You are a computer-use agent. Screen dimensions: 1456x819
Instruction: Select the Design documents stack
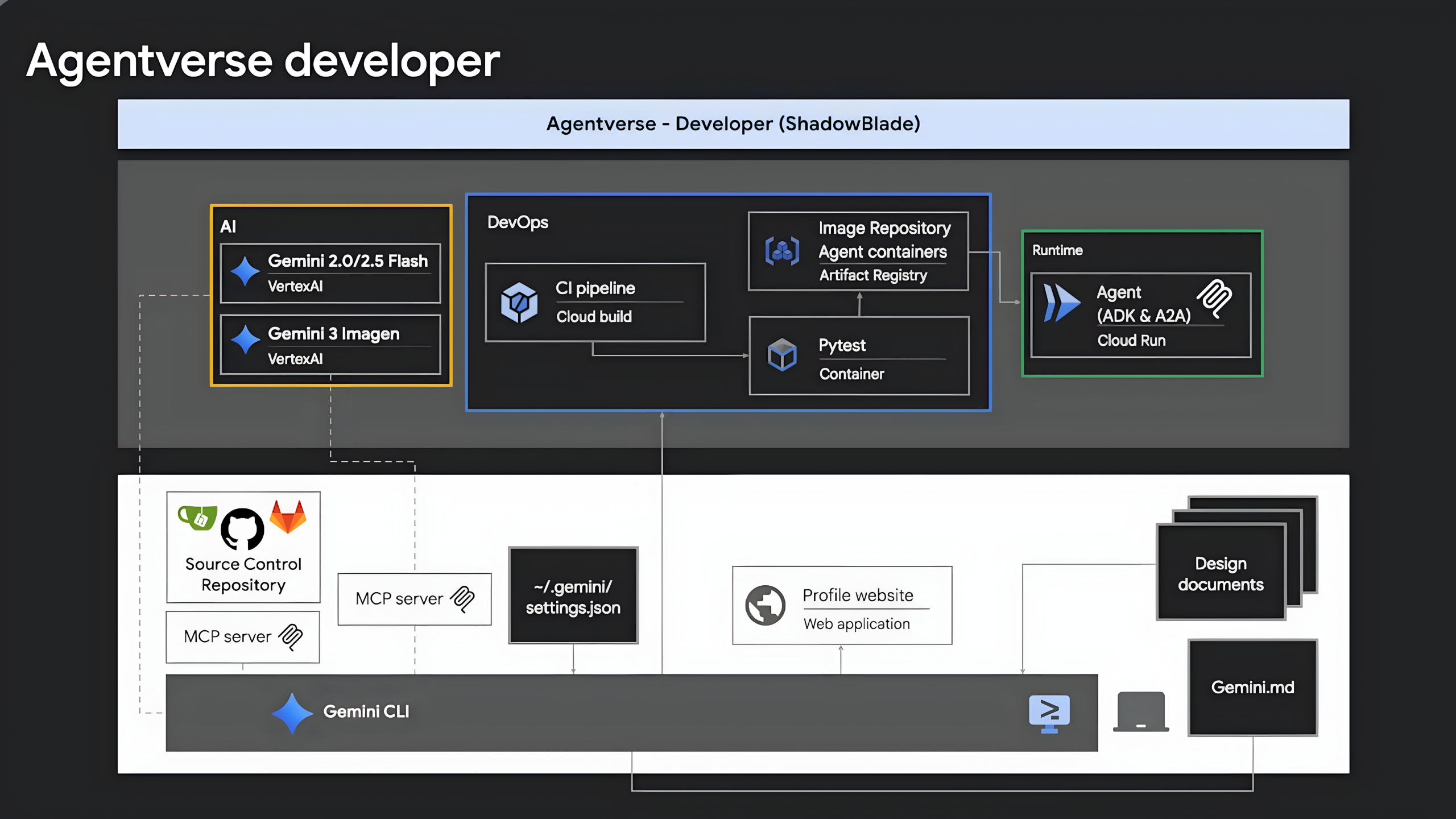1221,572
